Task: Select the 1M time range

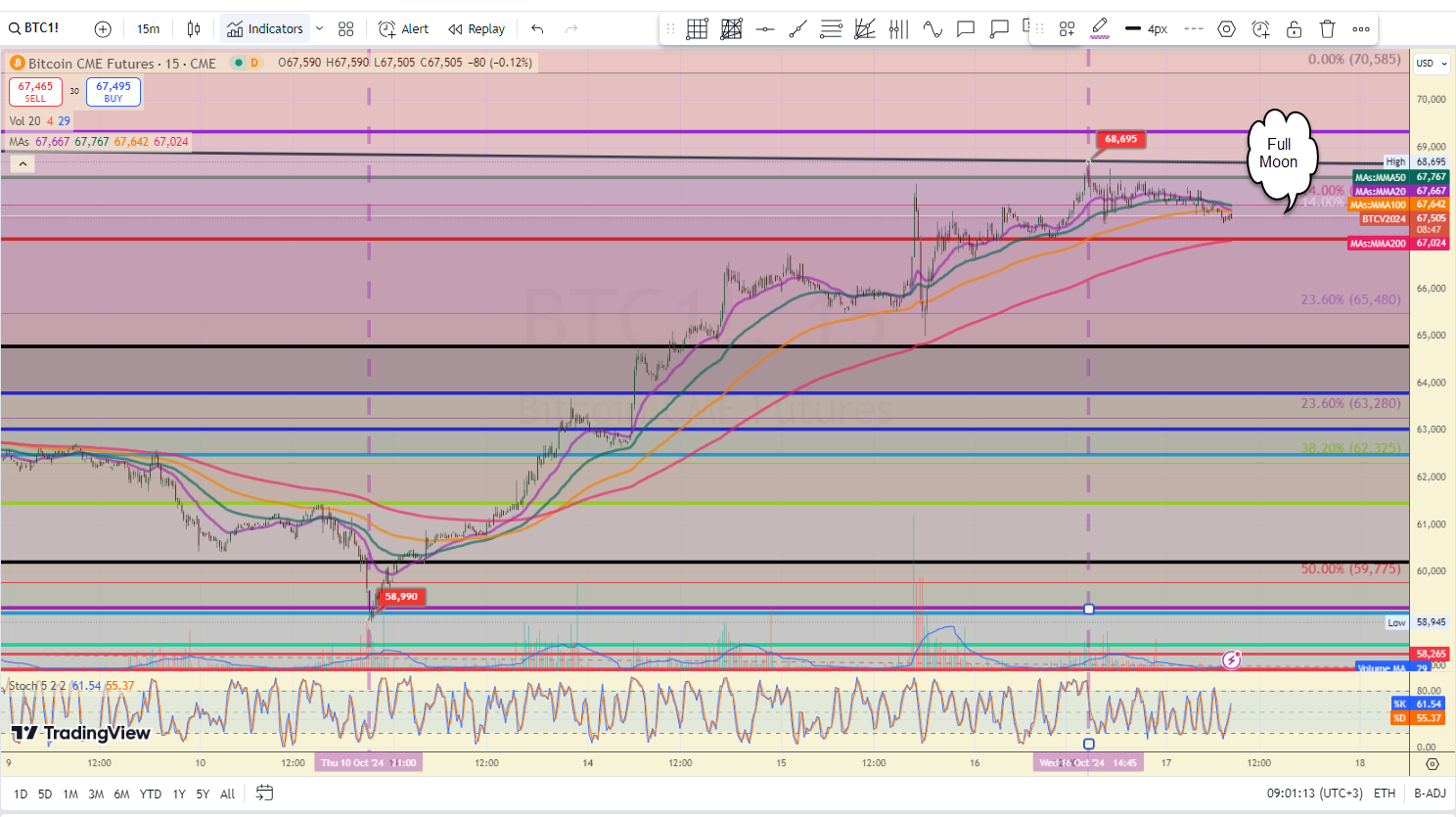Action: pos(70,794)
